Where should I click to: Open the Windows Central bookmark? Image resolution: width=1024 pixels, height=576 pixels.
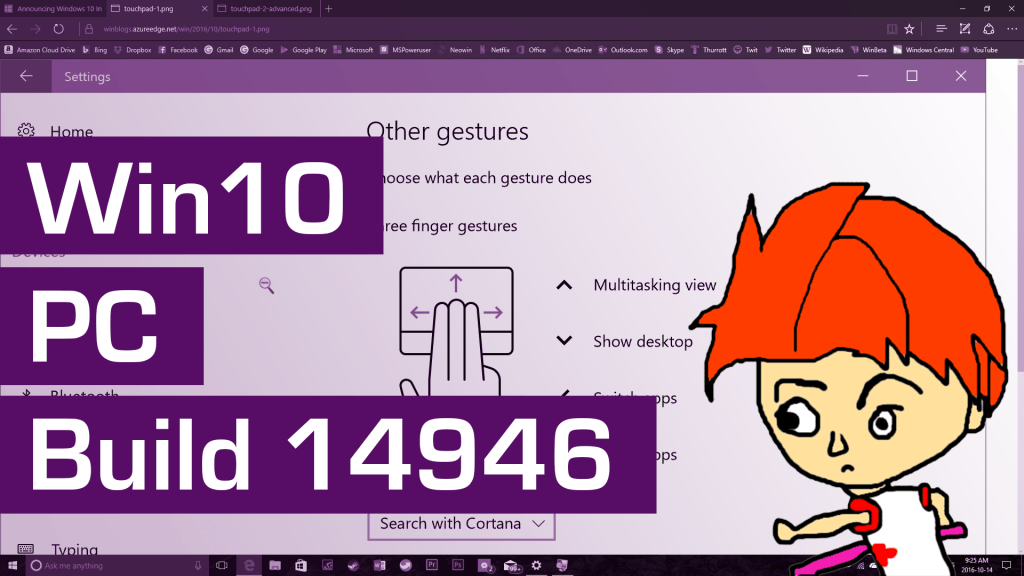[x=923, y=50]
